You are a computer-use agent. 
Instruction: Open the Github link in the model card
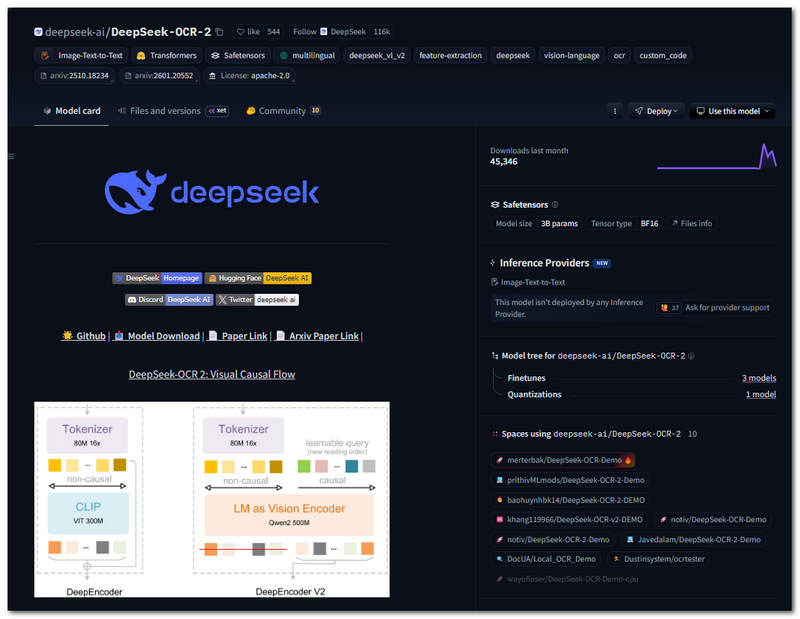point(90,335)
